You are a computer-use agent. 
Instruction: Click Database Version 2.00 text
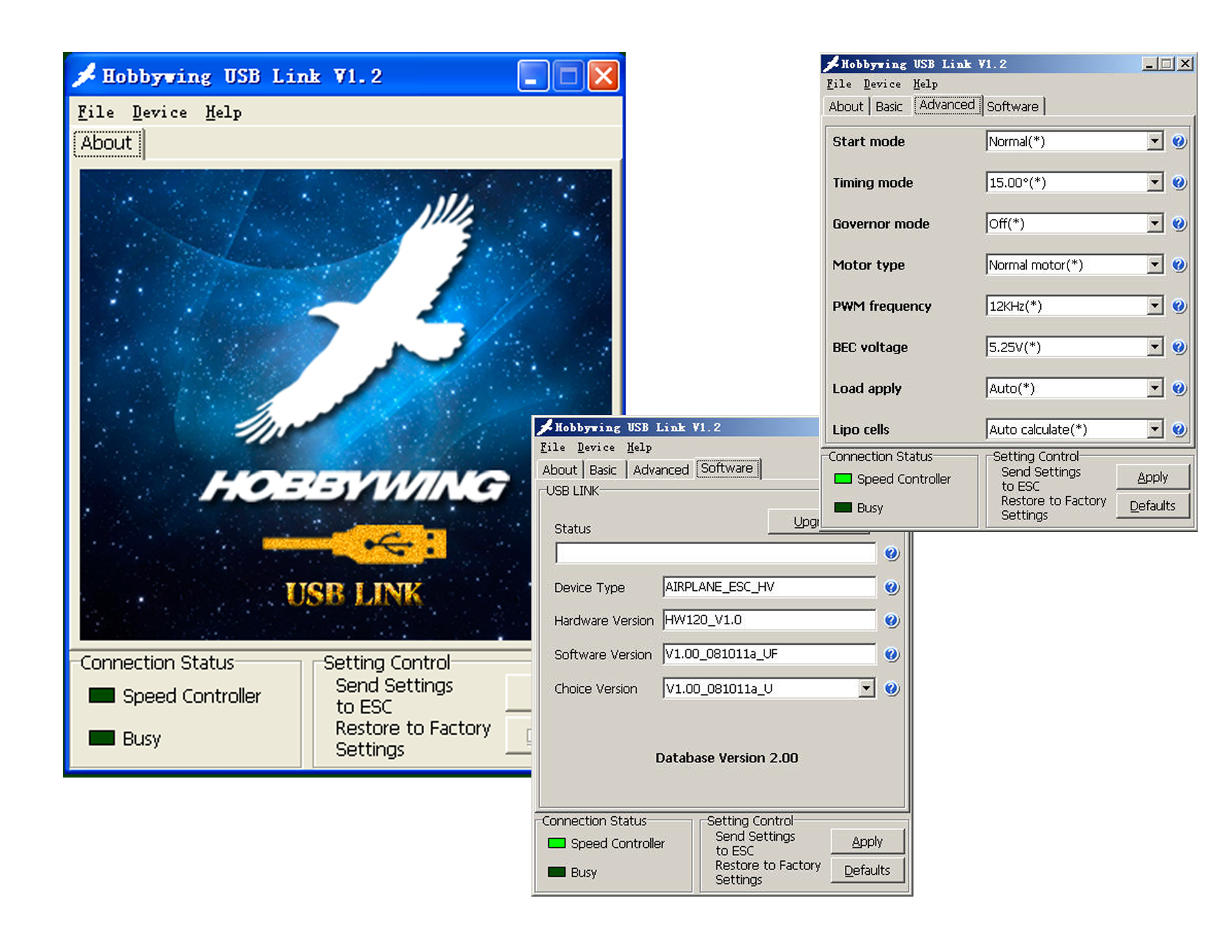[x=727, y=758]
